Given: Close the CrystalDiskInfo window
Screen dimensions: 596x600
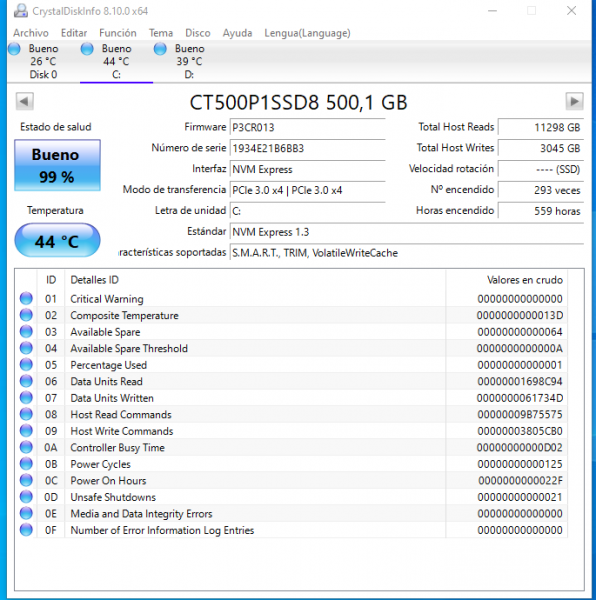Looking at the screenshot, I should pyautogui.click(x=571, y=11).
